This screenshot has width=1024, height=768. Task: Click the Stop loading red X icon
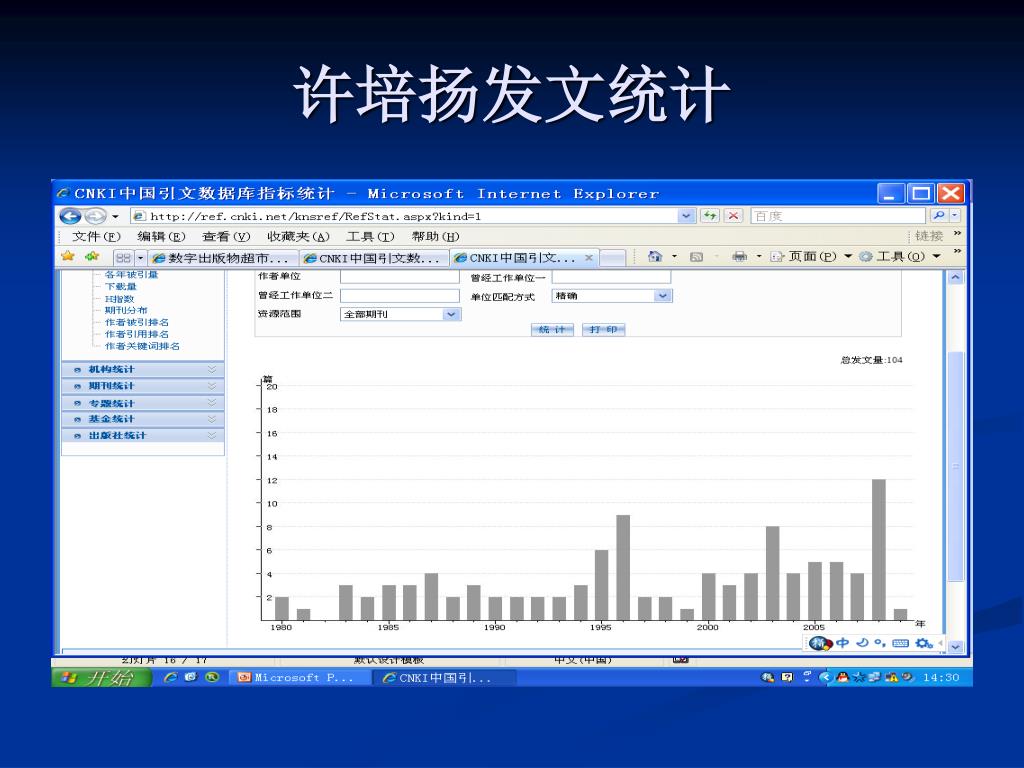(733, 216)
